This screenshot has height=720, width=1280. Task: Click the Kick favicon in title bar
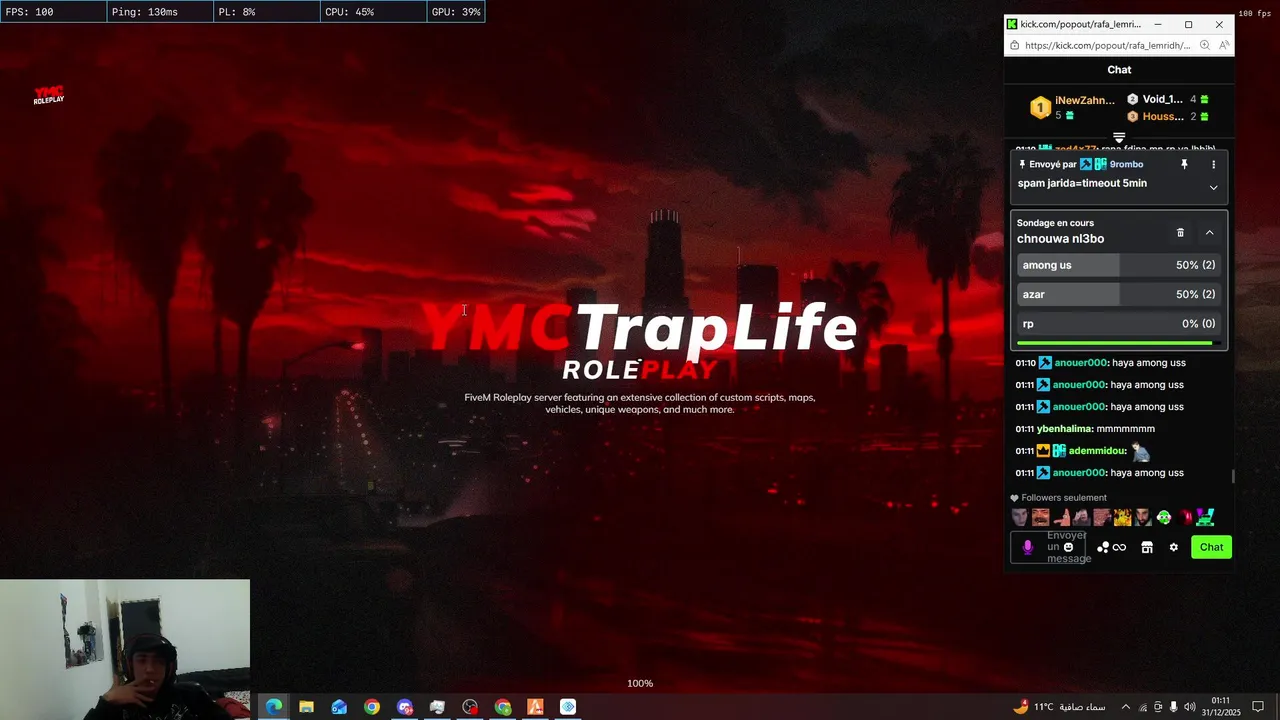pos(1012,24)
